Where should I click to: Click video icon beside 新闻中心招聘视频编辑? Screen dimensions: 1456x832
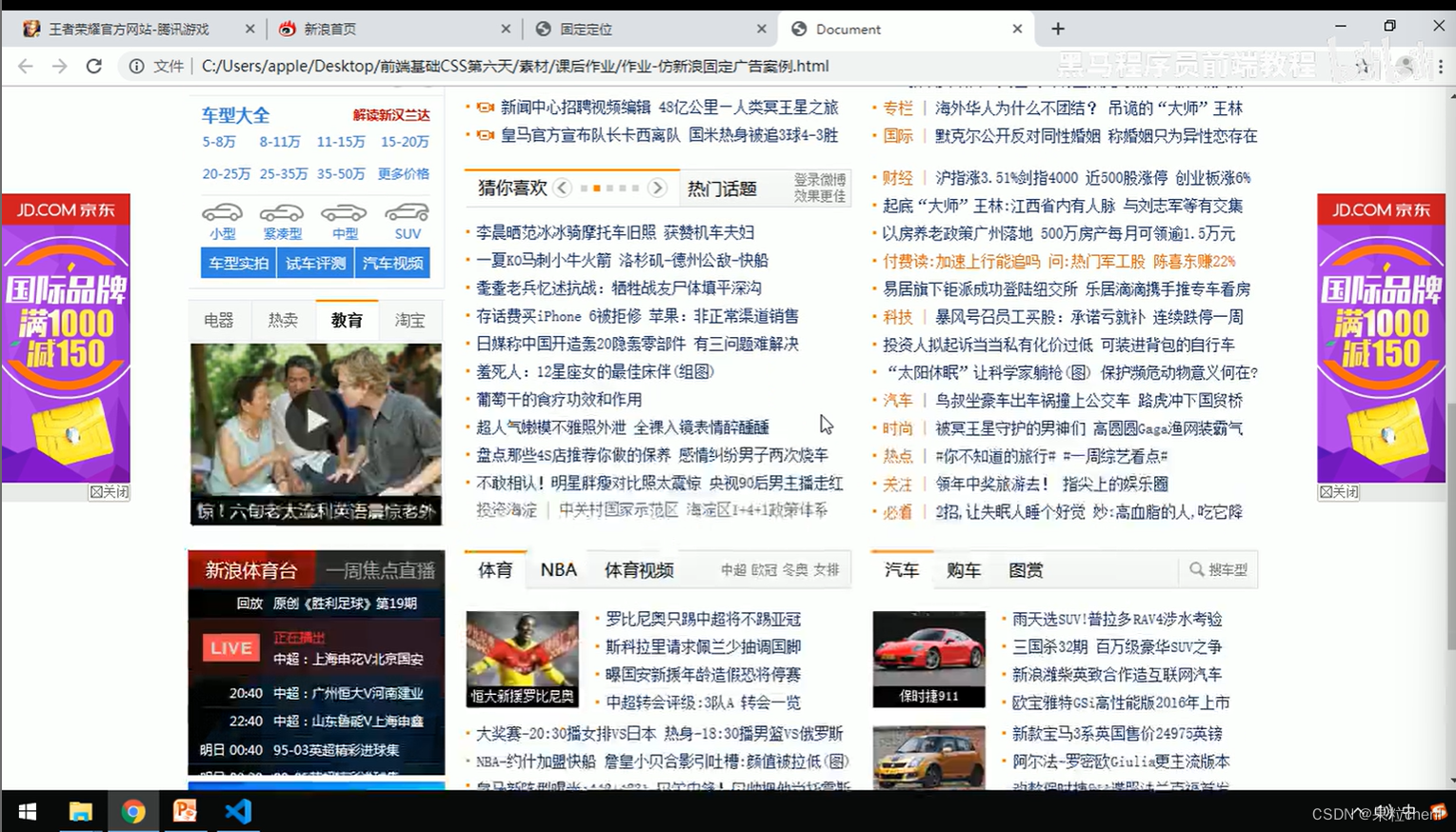[x=485, y=108]
